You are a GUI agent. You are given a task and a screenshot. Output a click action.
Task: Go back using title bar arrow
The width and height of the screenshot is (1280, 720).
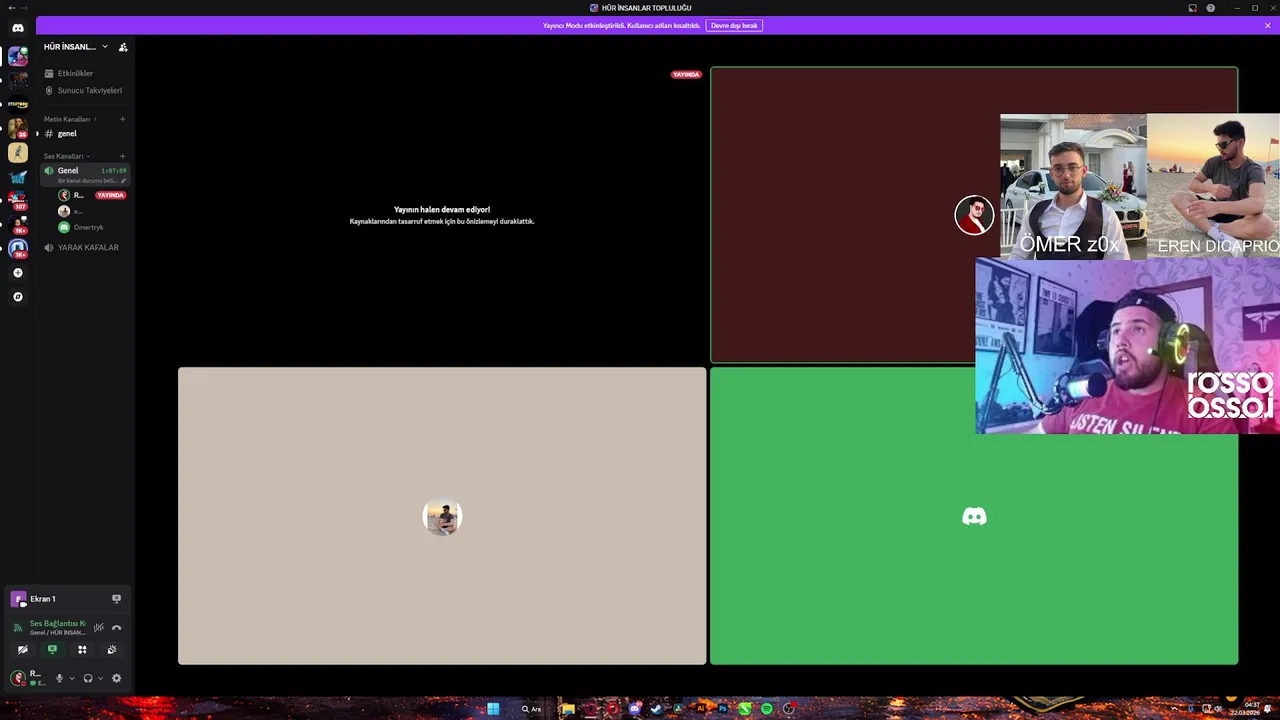pyautogui.click(x=11, y=8)
